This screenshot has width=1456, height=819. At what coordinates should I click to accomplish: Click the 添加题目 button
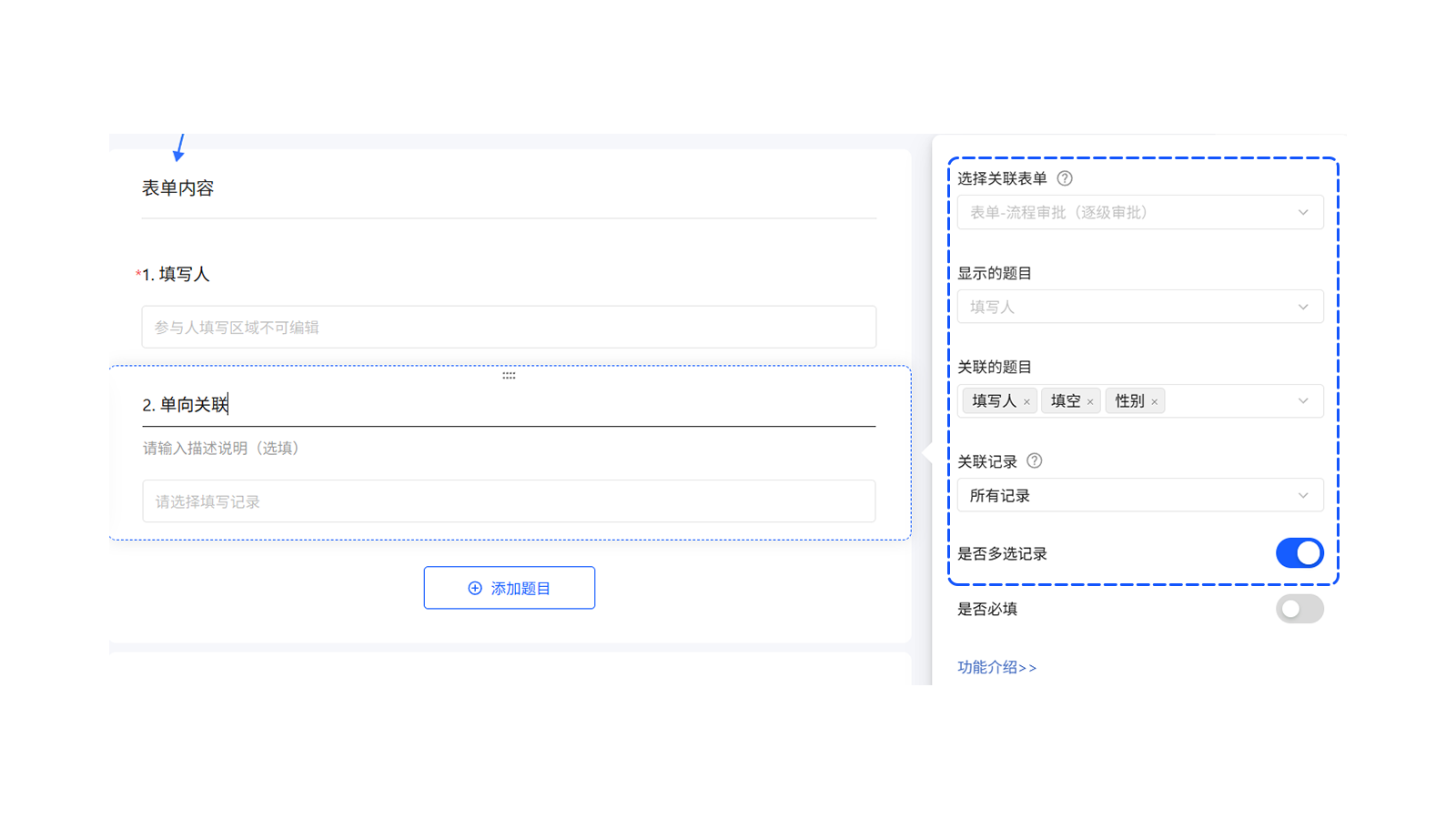click(x=510, y=587)
